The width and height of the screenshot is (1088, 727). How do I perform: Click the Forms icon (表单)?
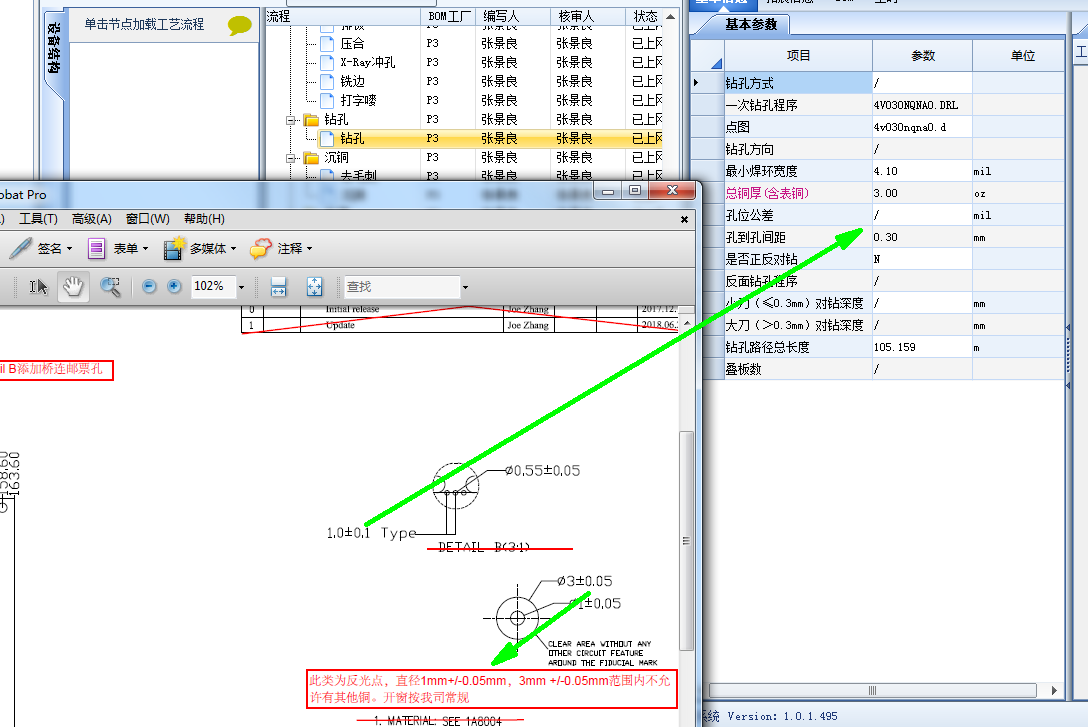pyautogui.click(x=96, y=248)
